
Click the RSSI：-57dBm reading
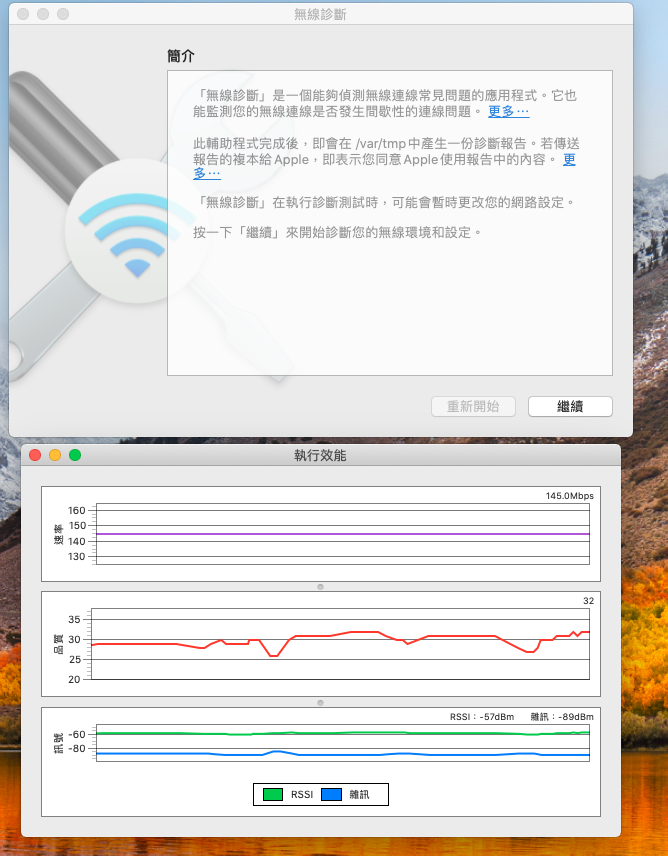[x=482, y=717]
